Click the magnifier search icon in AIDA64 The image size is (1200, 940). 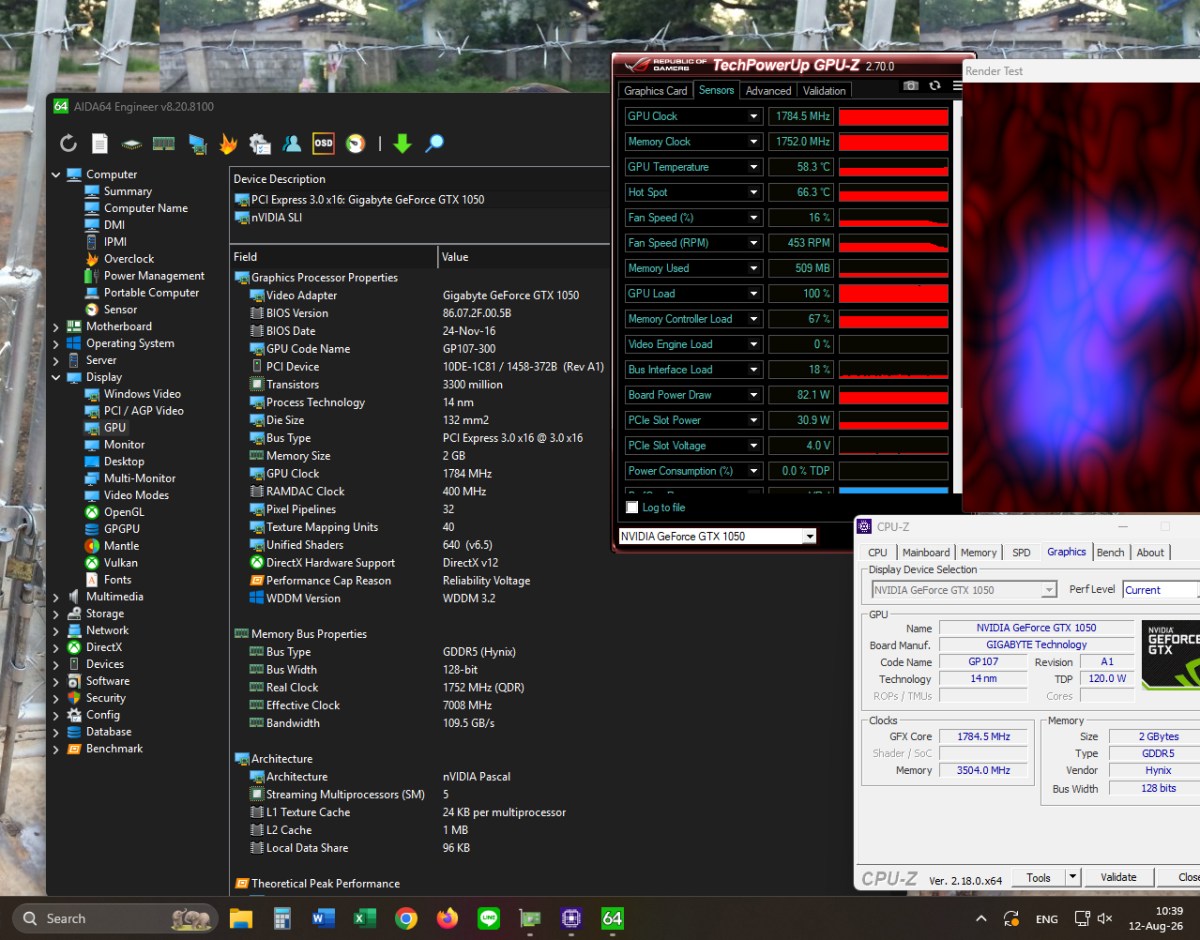point(434,144)
